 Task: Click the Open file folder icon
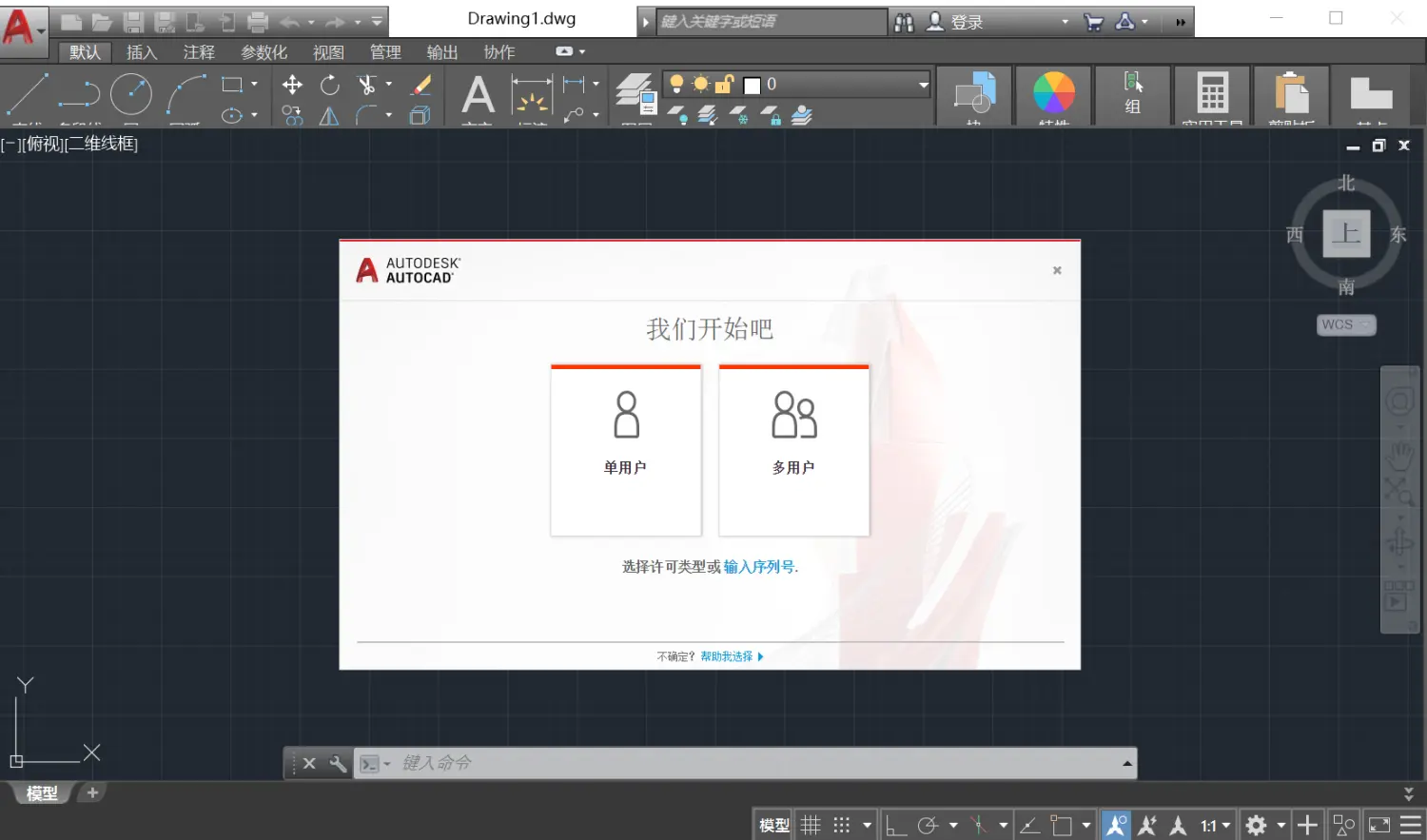(x=102, y=22)
